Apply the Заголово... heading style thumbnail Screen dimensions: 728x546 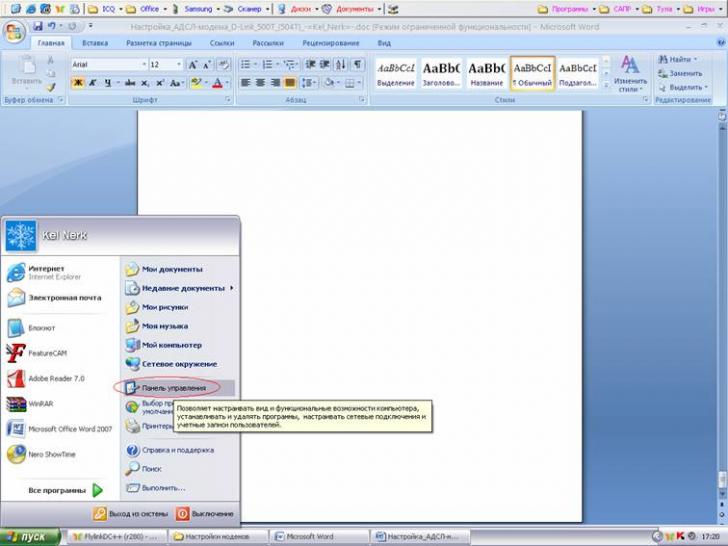pyautogui.click(x=441, y=73)
